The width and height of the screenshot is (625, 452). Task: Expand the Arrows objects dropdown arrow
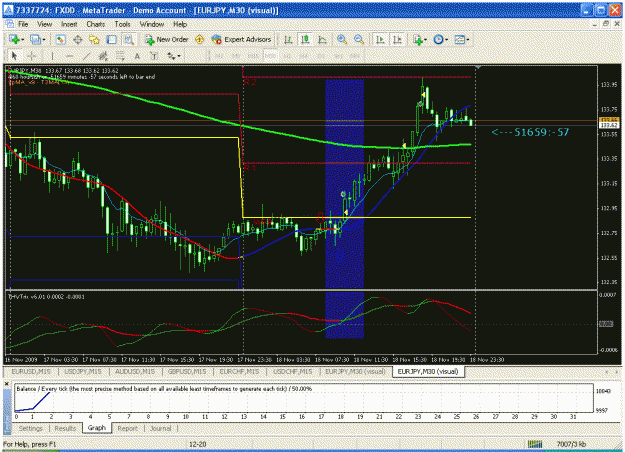click(x=179, y=56)
